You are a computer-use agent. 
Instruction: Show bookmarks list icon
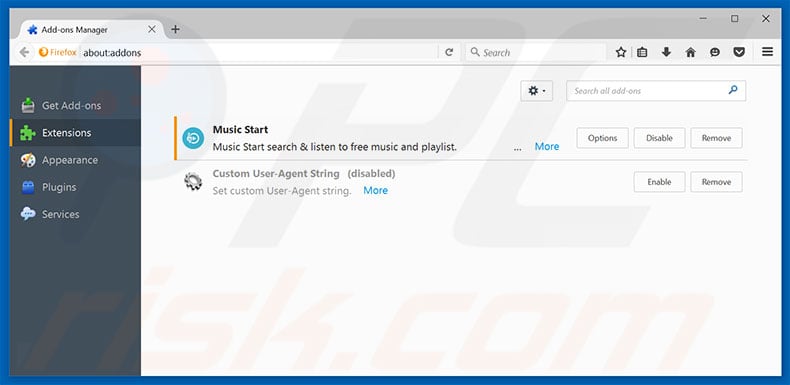point(642,52)
